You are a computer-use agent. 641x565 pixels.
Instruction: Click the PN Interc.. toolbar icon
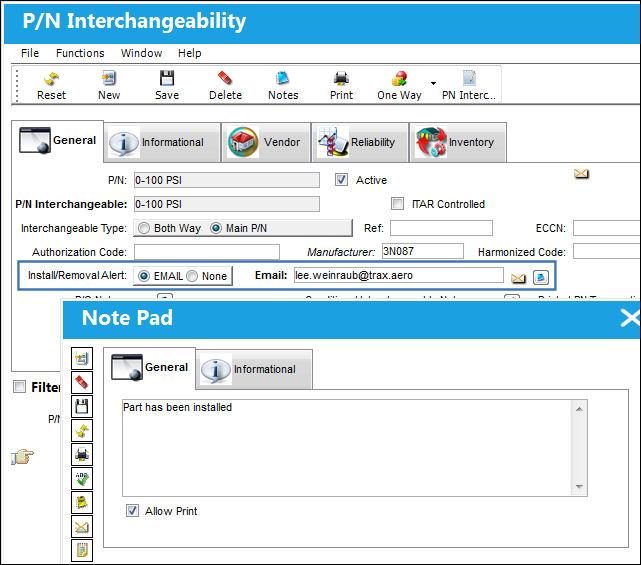point(468,85)
